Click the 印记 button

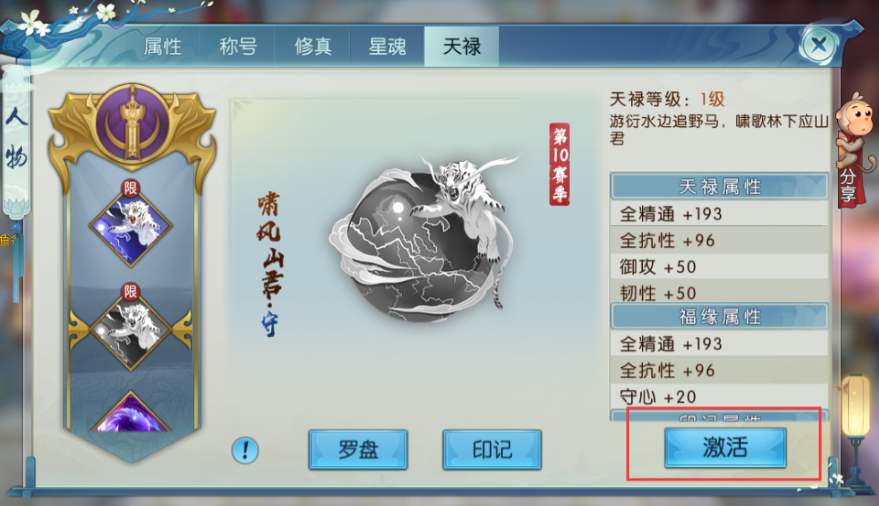pyautogui.click(x=492, y=449)
